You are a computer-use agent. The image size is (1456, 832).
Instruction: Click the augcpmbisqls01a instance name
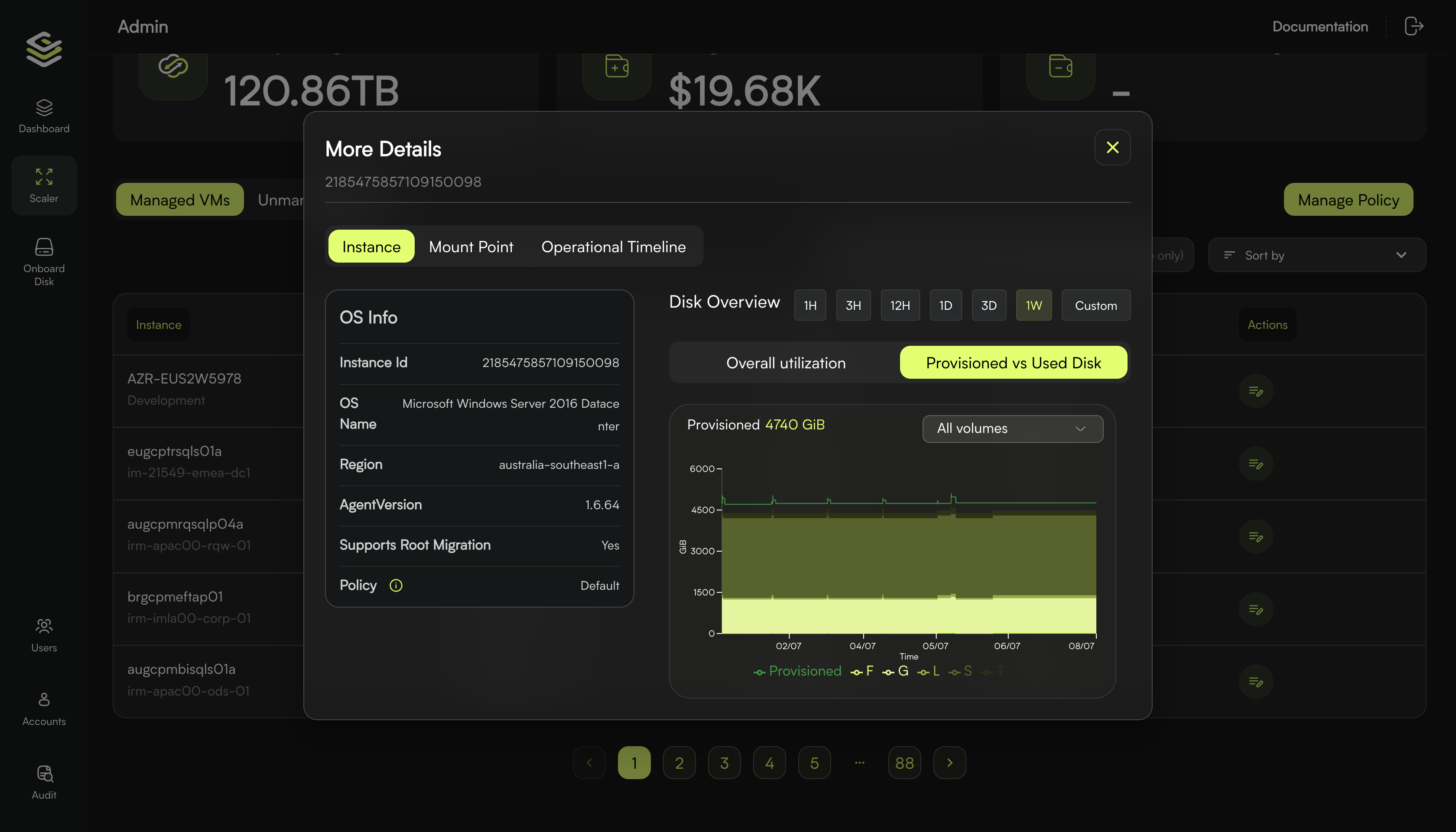[x=181, y=669]
